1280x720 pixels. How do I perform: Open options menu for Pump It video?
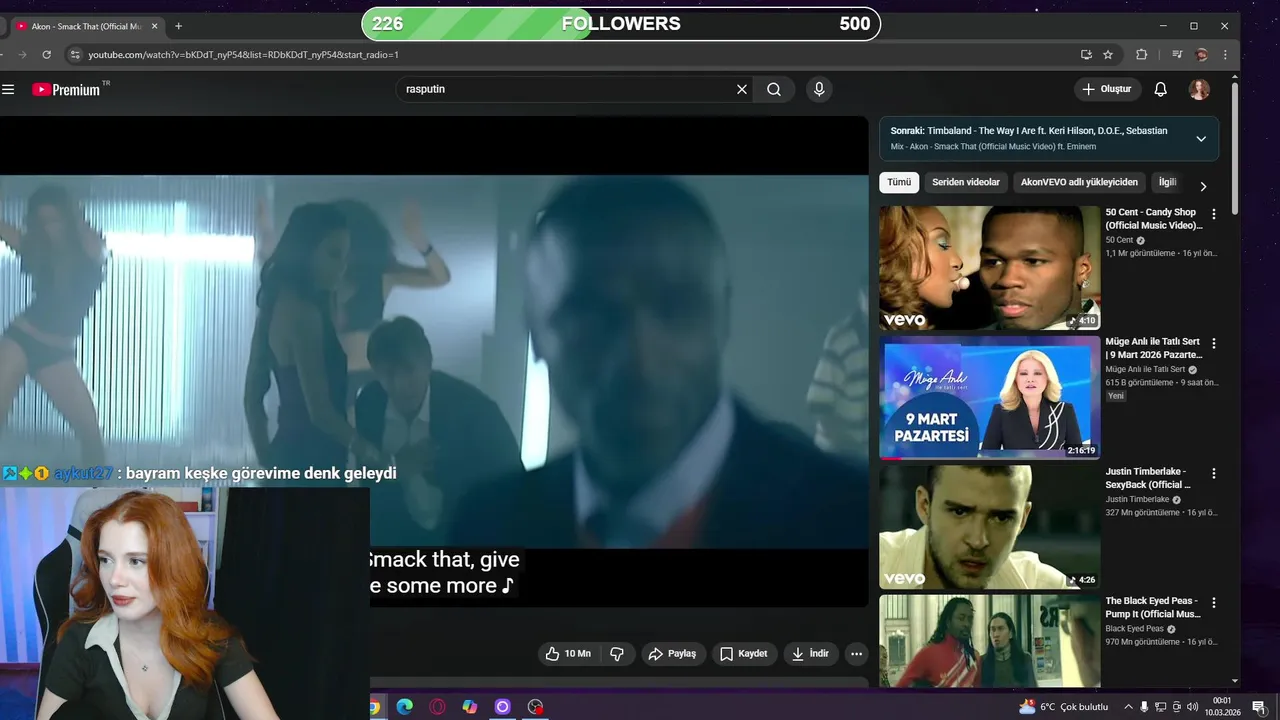(1214, 603)
